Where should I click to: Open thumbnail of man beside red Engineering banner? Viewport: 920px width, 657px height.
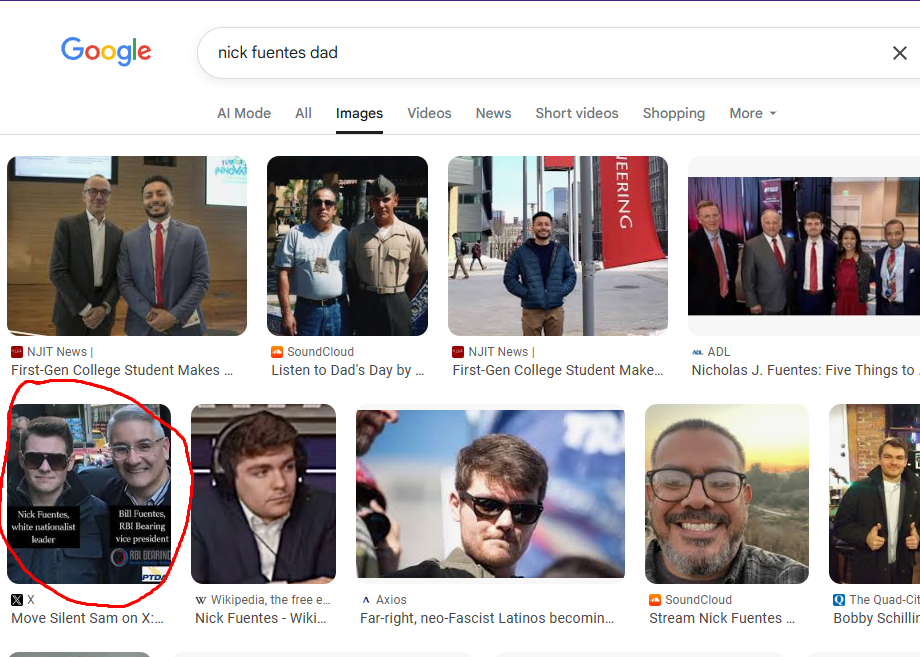558,246
